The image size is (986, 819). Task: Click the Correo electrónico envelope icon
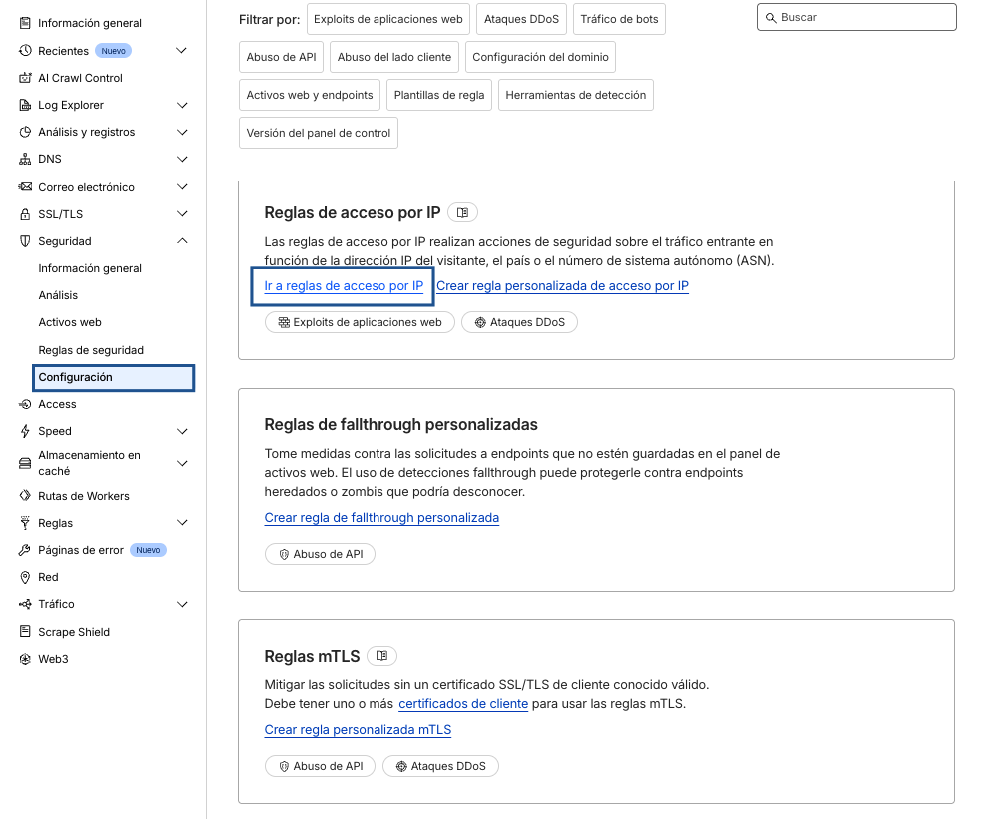pyautogui.click(x=25, y=187)
